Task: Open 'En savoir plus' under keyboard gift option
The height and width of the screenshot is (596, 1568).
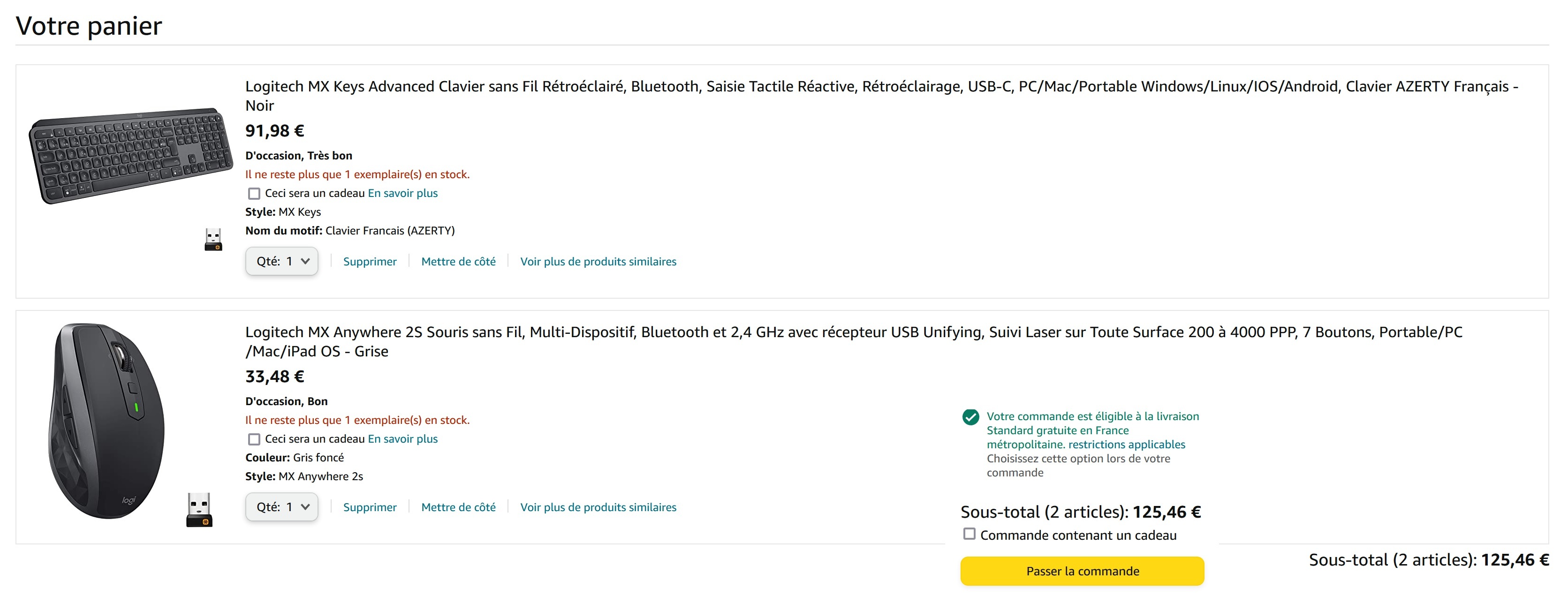Action: (x=402, y=194)
